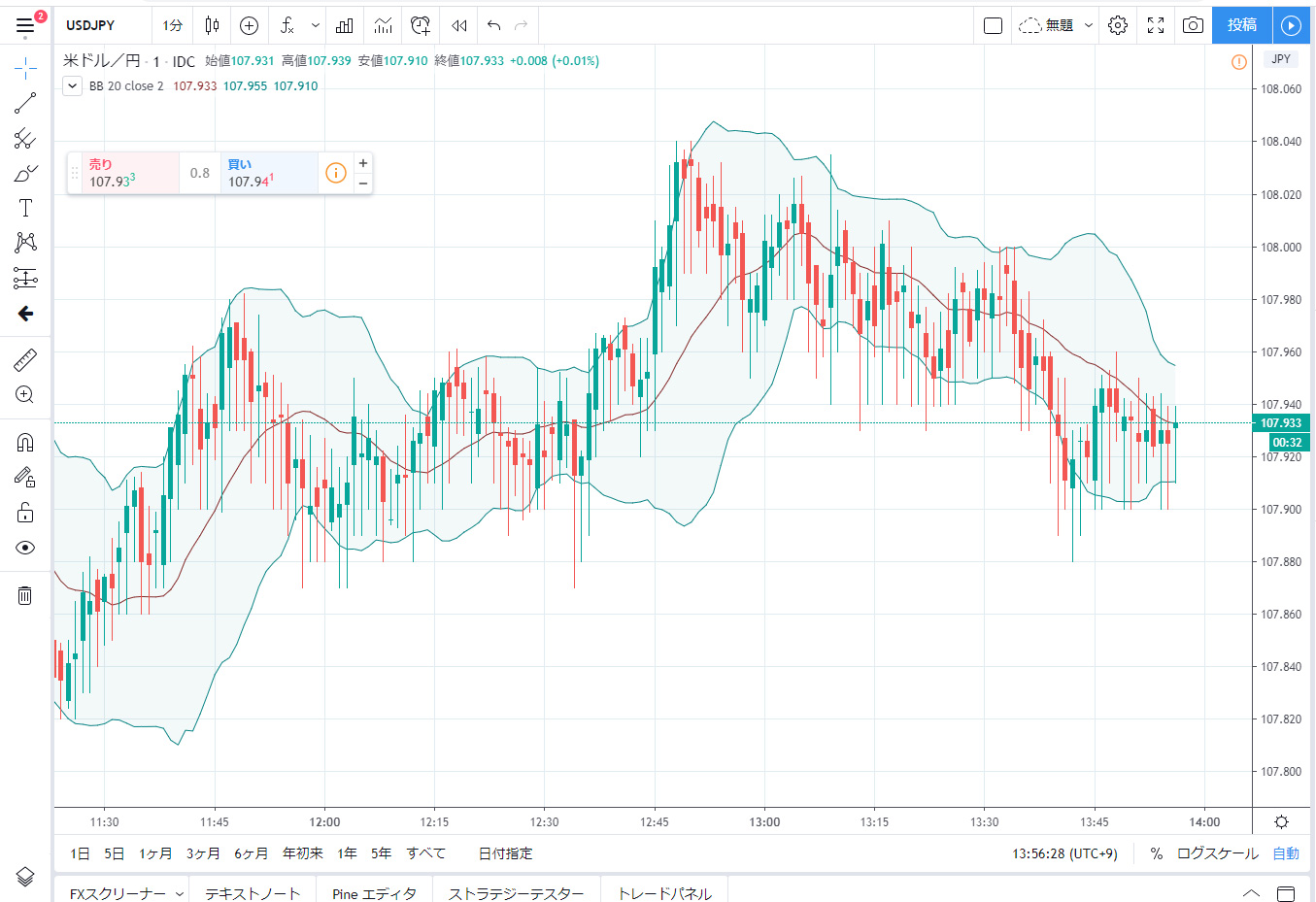Viewport: 1316px width, 902px height.
Task: Toggle fullscreen mode
Action: point(1156,25)
